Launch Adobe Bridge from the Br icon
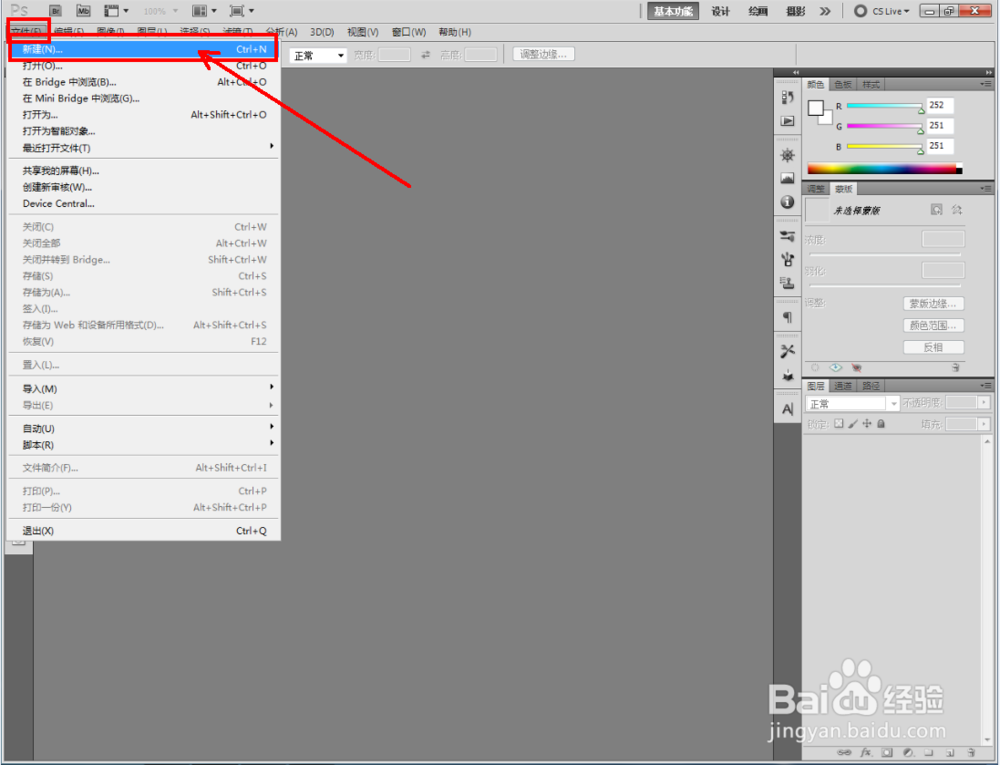Image resolution: width=1000 pixels, height=765 pixels. [x=55, y=11]
